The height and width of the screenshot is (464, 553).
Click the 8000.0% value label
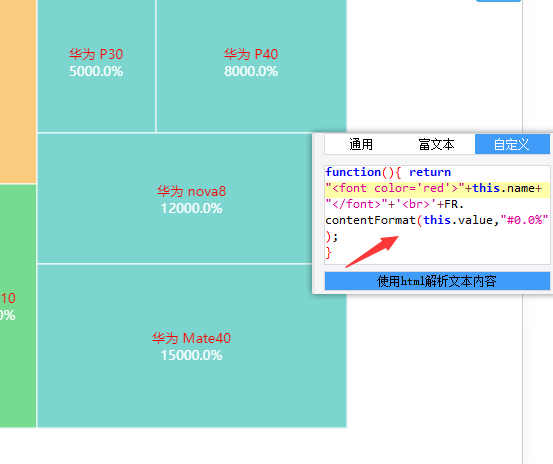[251, 72]
